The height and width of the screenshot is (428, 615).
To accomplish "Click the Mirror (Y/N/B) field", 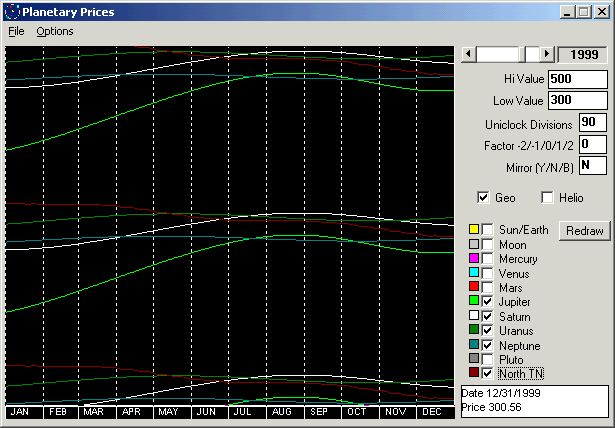I will pyautogui.click(x=593, y=166).
